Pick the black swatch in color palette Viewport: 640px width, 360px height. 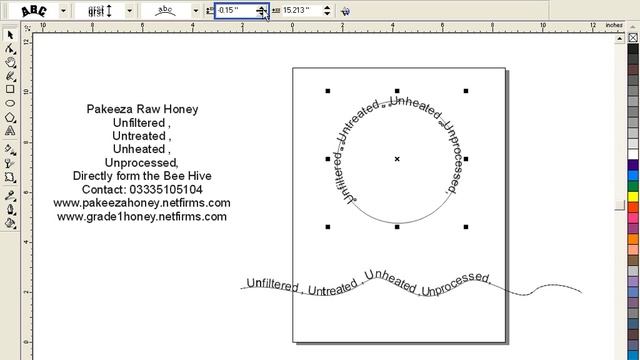(x=633, y=49)
